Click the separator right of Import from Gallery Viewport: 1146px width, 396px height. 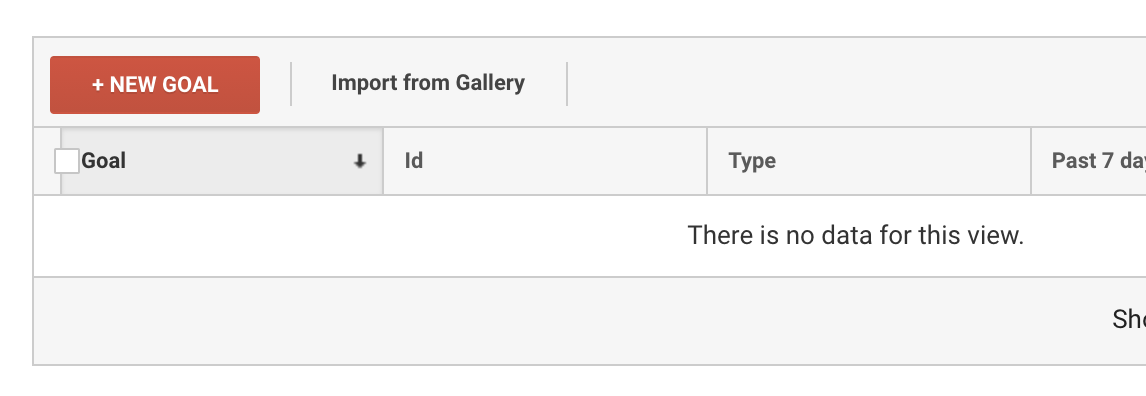click(x=566, y=84)
